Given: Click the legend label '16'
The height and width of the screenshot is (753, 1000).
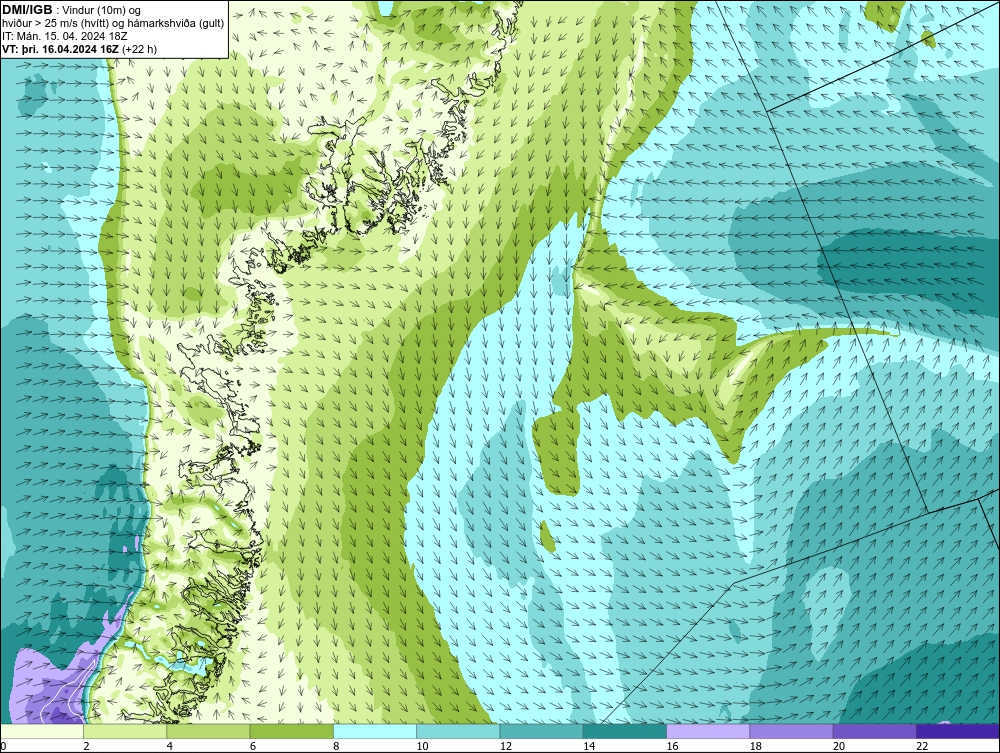Looking at the screenshot, I should [672, 746].
